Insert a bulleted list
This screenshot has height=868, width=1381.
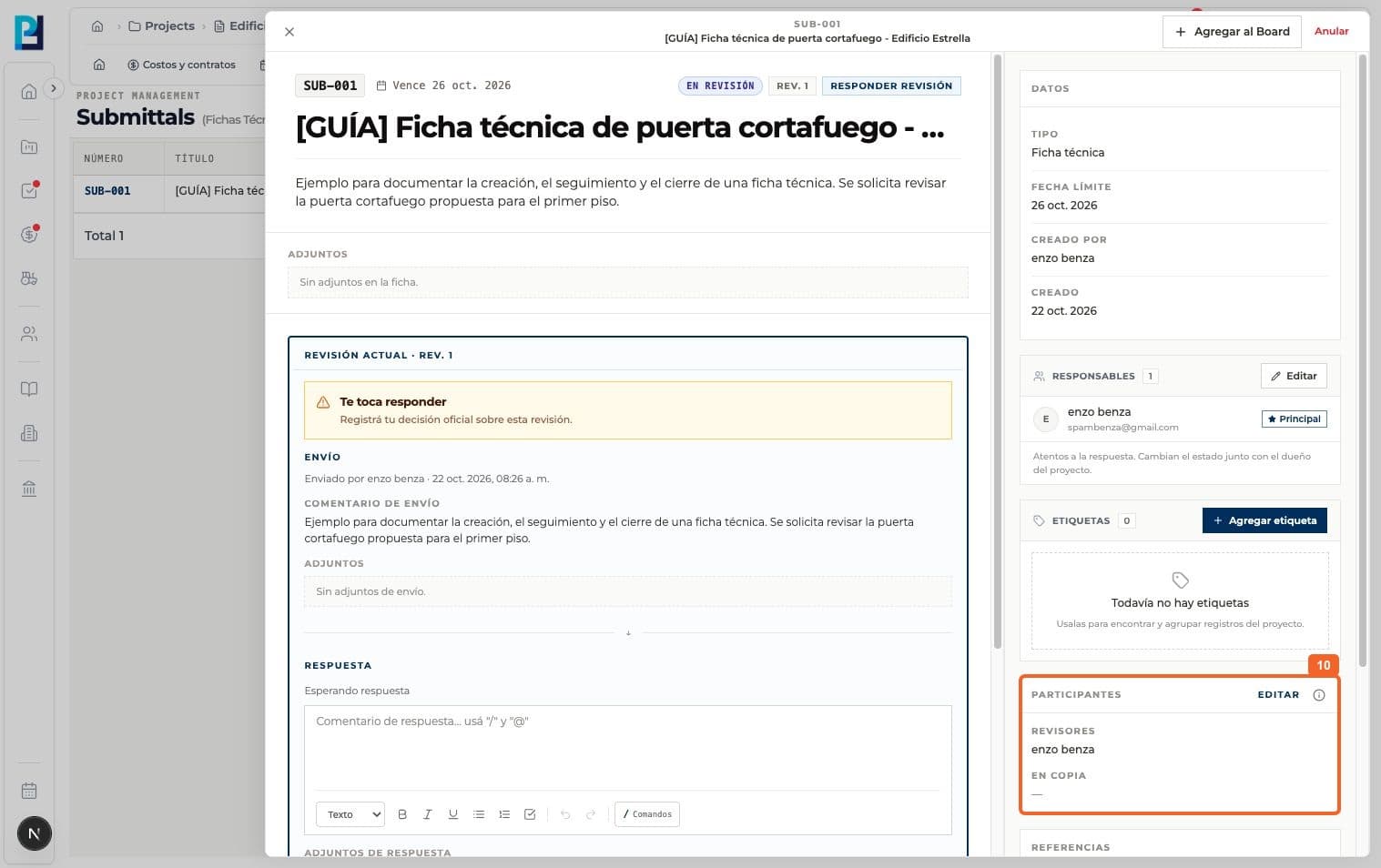tap(479, 814)
